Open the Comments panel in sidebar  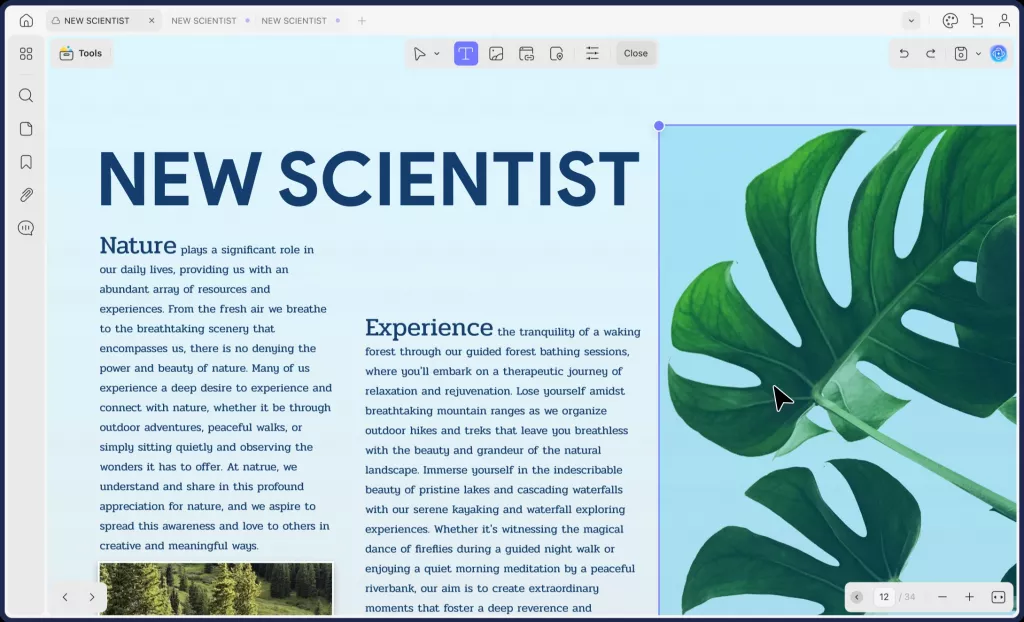[26, 228]
